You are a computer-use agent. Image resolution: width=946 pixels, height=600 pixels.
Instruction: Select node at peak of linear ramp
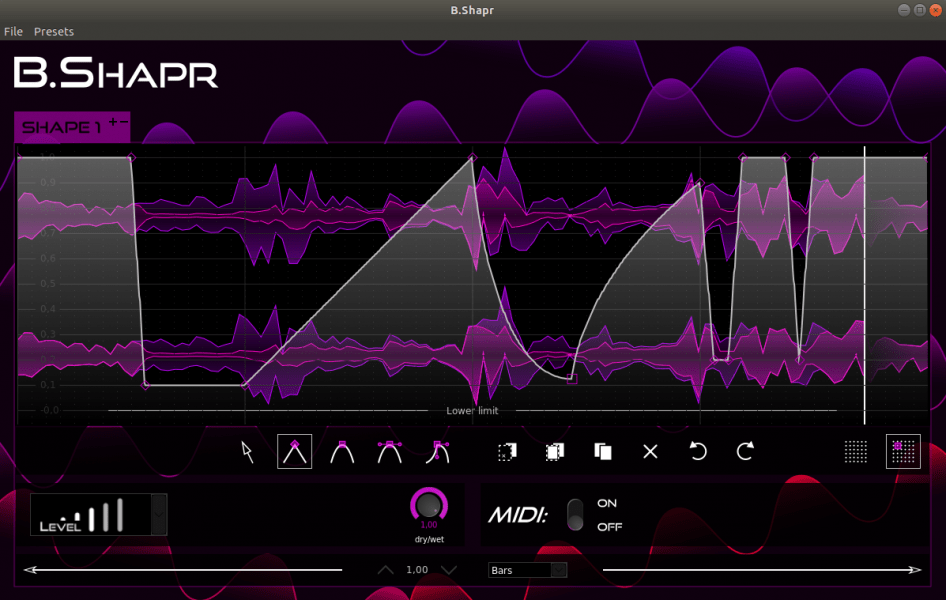pos(472,158)
